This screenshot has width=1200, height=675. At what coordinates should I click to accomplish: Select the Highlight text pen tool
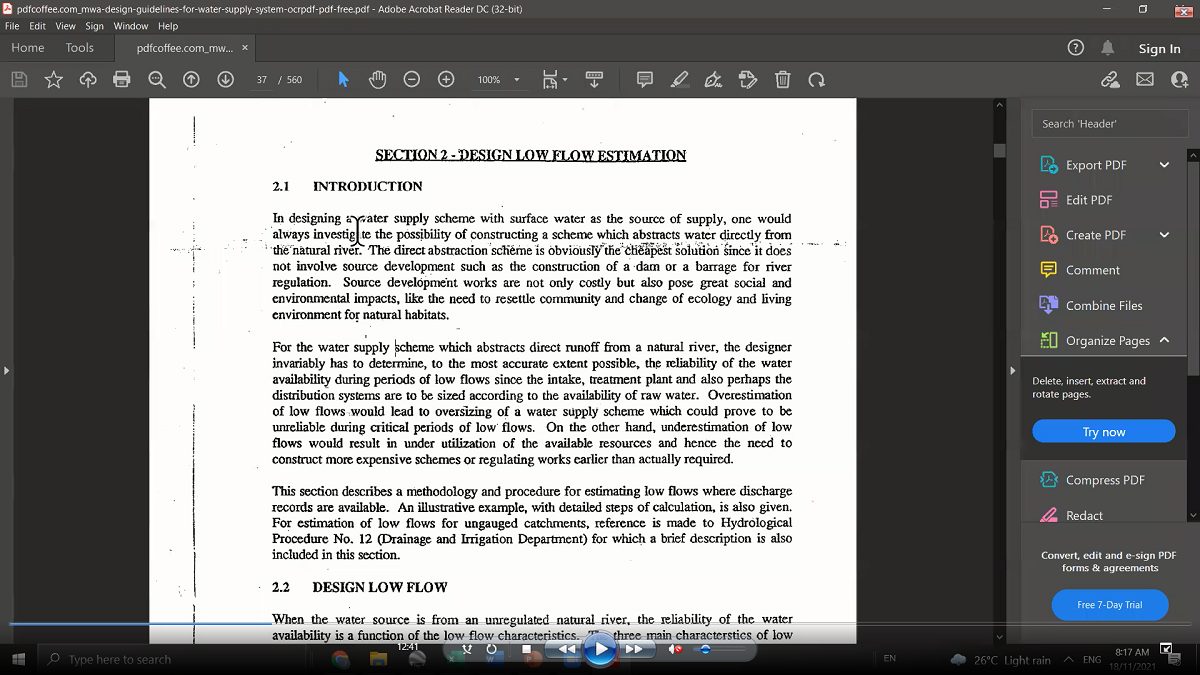point(679,80)
